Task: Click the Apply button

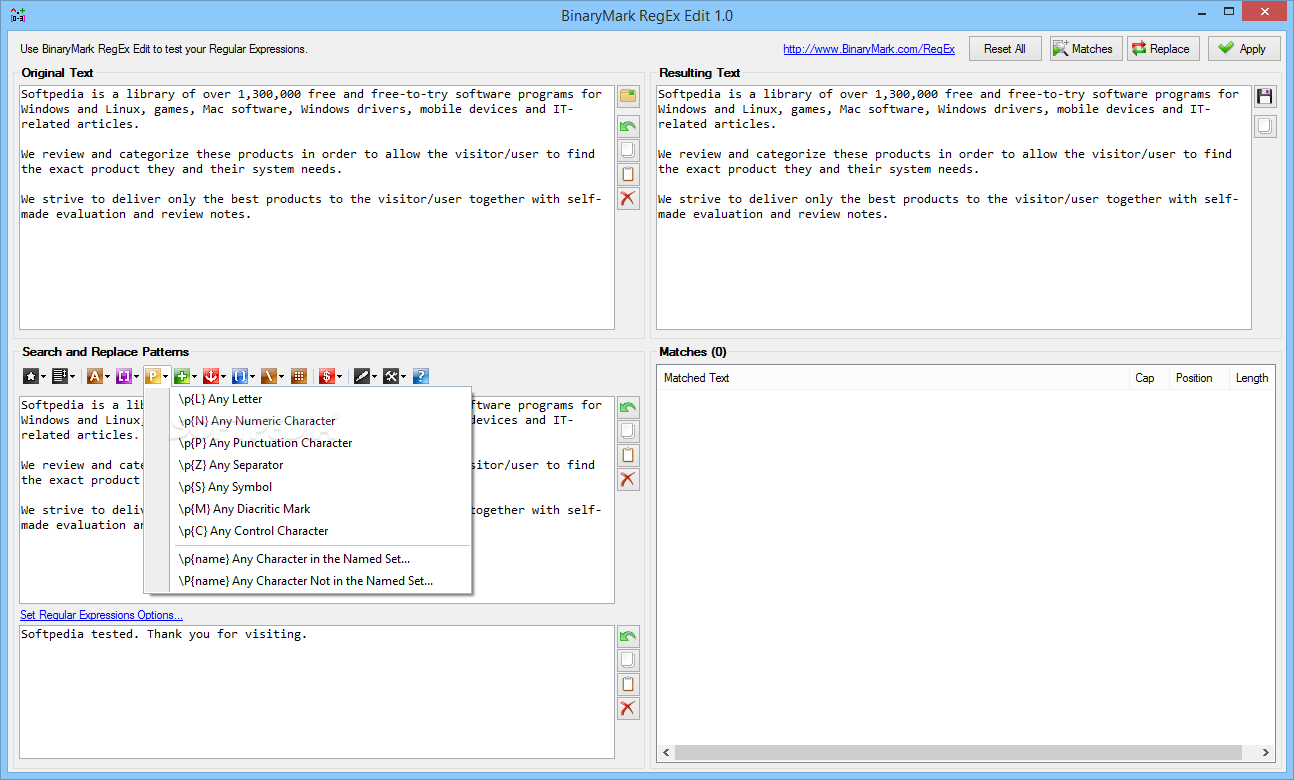Action: click(1244, 48)
